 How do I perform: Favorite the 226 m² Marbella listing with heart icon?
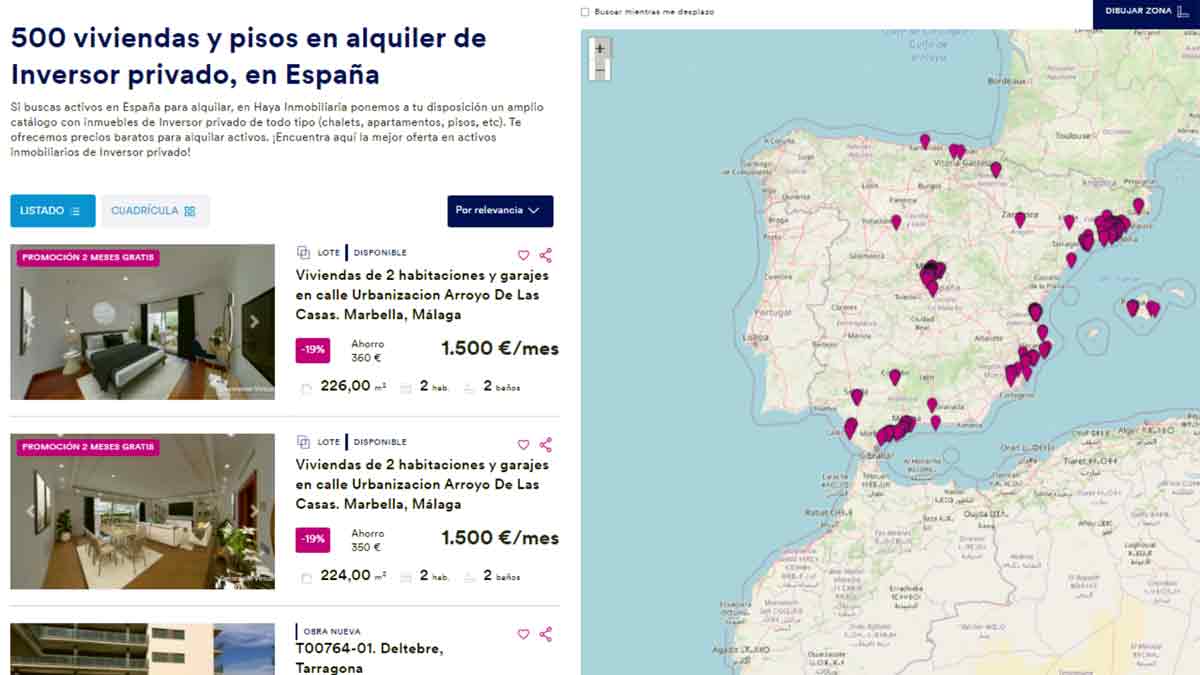pyautogui.click(x=523, y=255)
